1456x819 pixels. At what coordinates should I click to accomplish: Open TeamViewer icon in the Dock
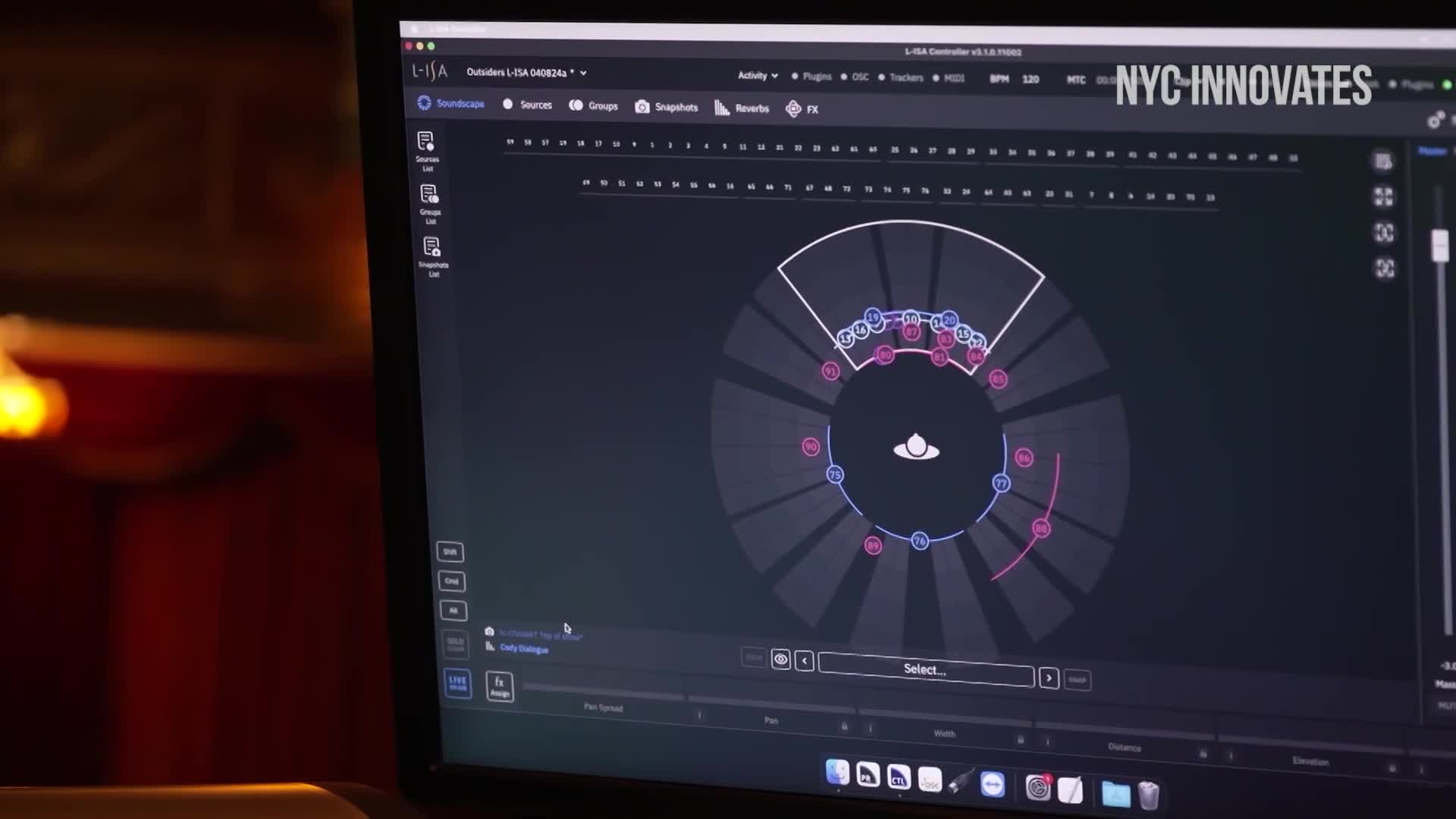point(992,783)
